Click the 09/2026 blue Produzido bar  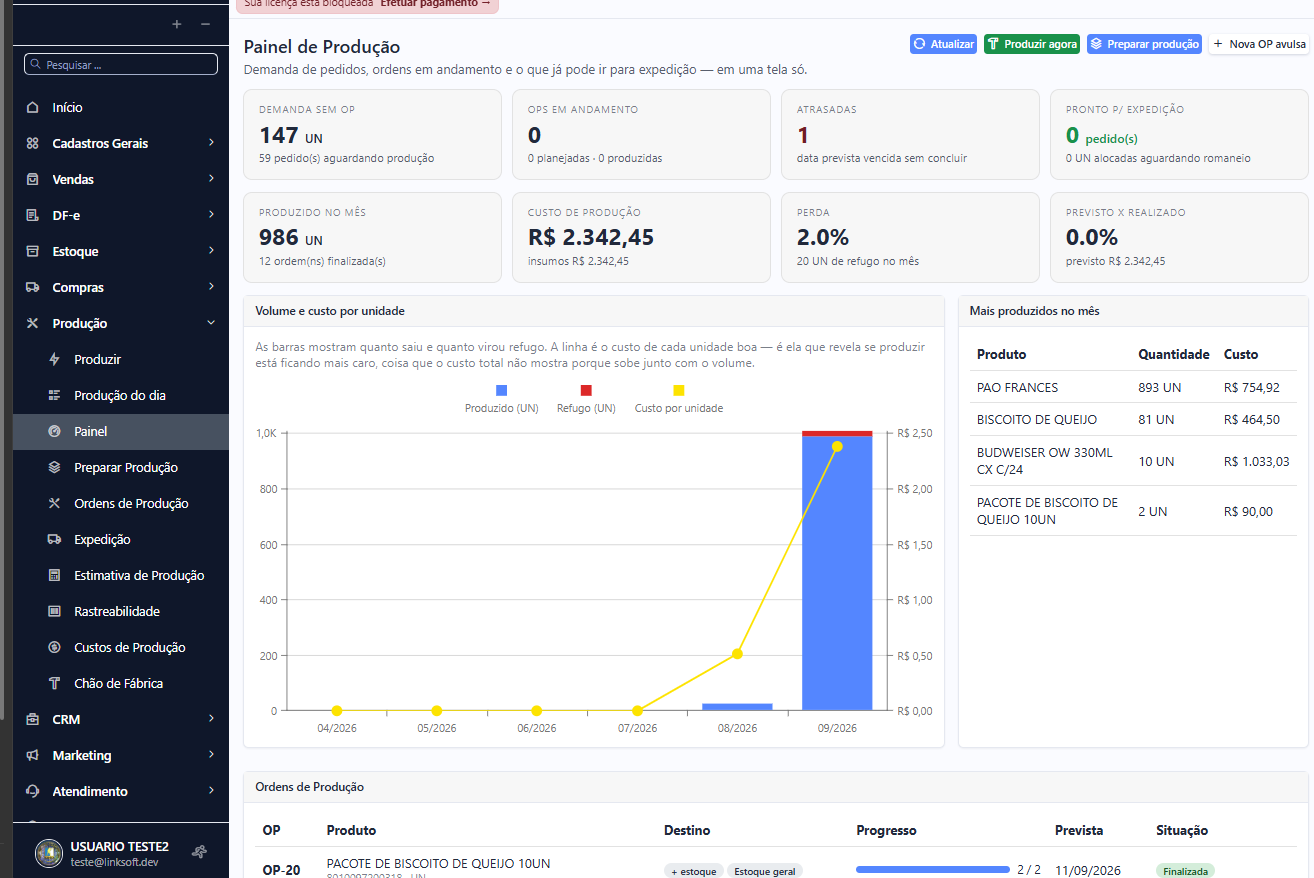point(837,574)
